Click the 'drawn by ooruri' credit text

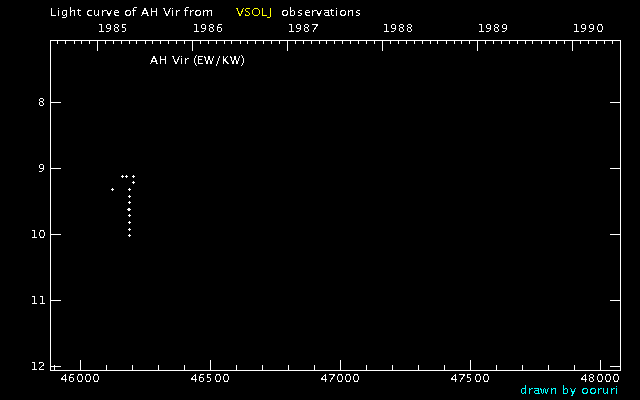[569, 390]
